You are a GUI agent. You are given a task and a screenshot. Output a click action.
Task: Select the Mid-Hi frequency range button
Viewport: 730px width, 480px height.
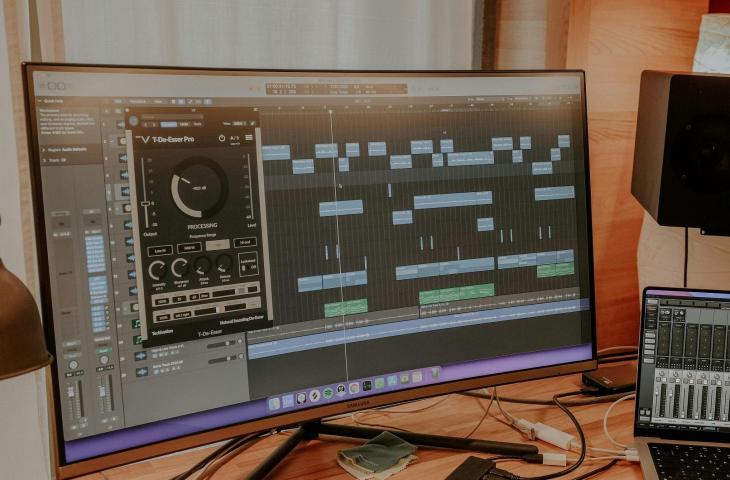pyautogui.click(x=189, y=248)
